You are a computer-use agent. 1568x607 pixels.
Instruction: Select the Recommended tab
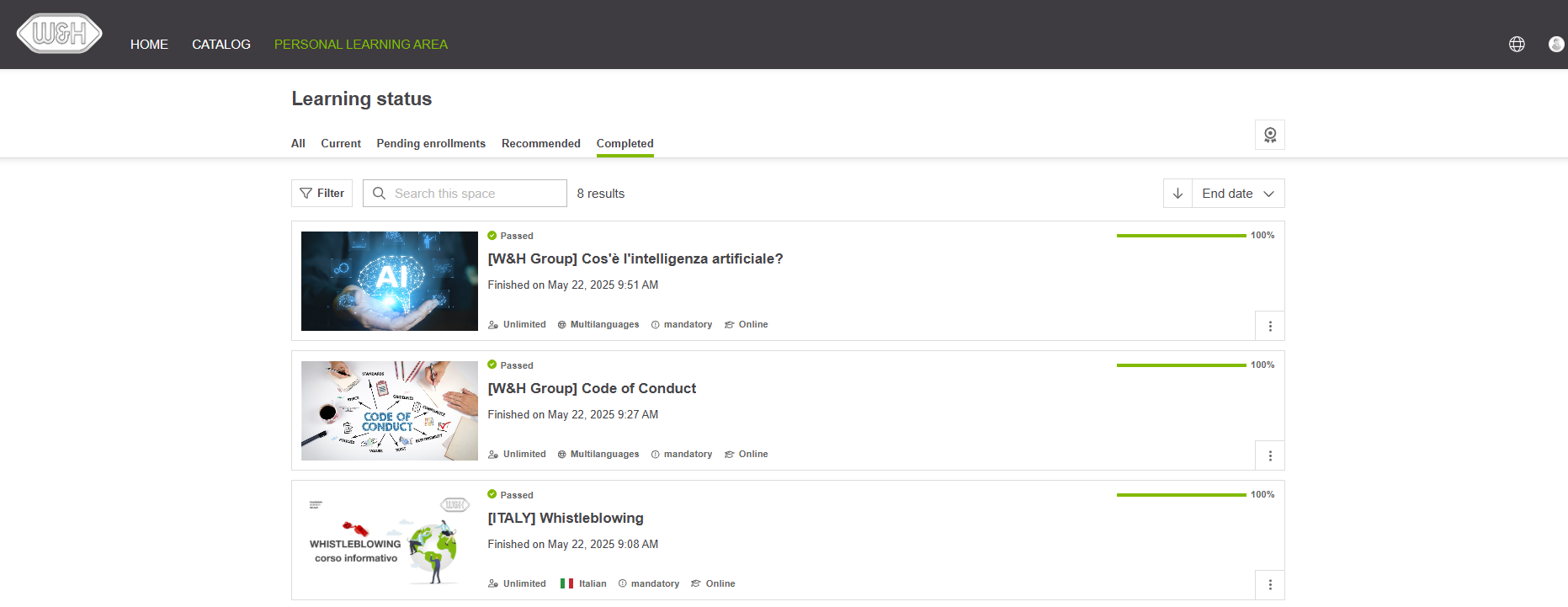click(541, 144)
